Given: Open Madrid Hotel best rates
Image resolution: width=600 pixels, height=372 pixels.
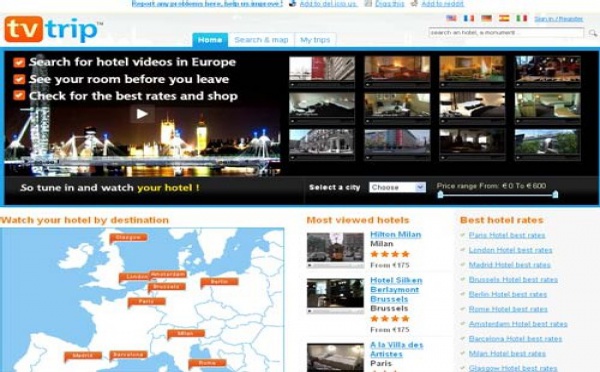Looking at the screenshot, I should tap(510, 265).
